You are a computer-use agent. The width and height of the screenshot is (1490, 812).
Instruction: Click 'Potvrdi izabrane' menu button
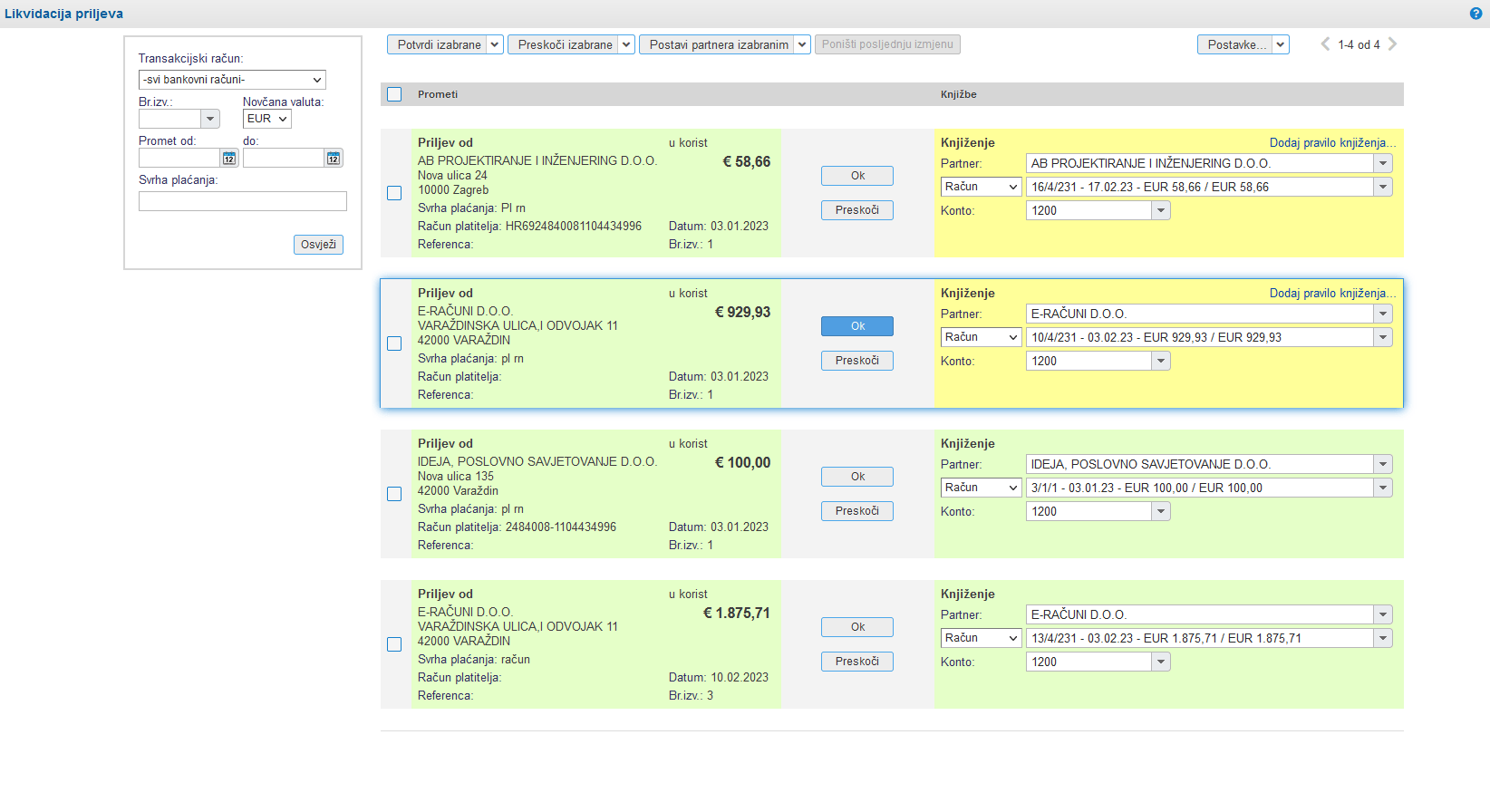click(x=439, y=44)
